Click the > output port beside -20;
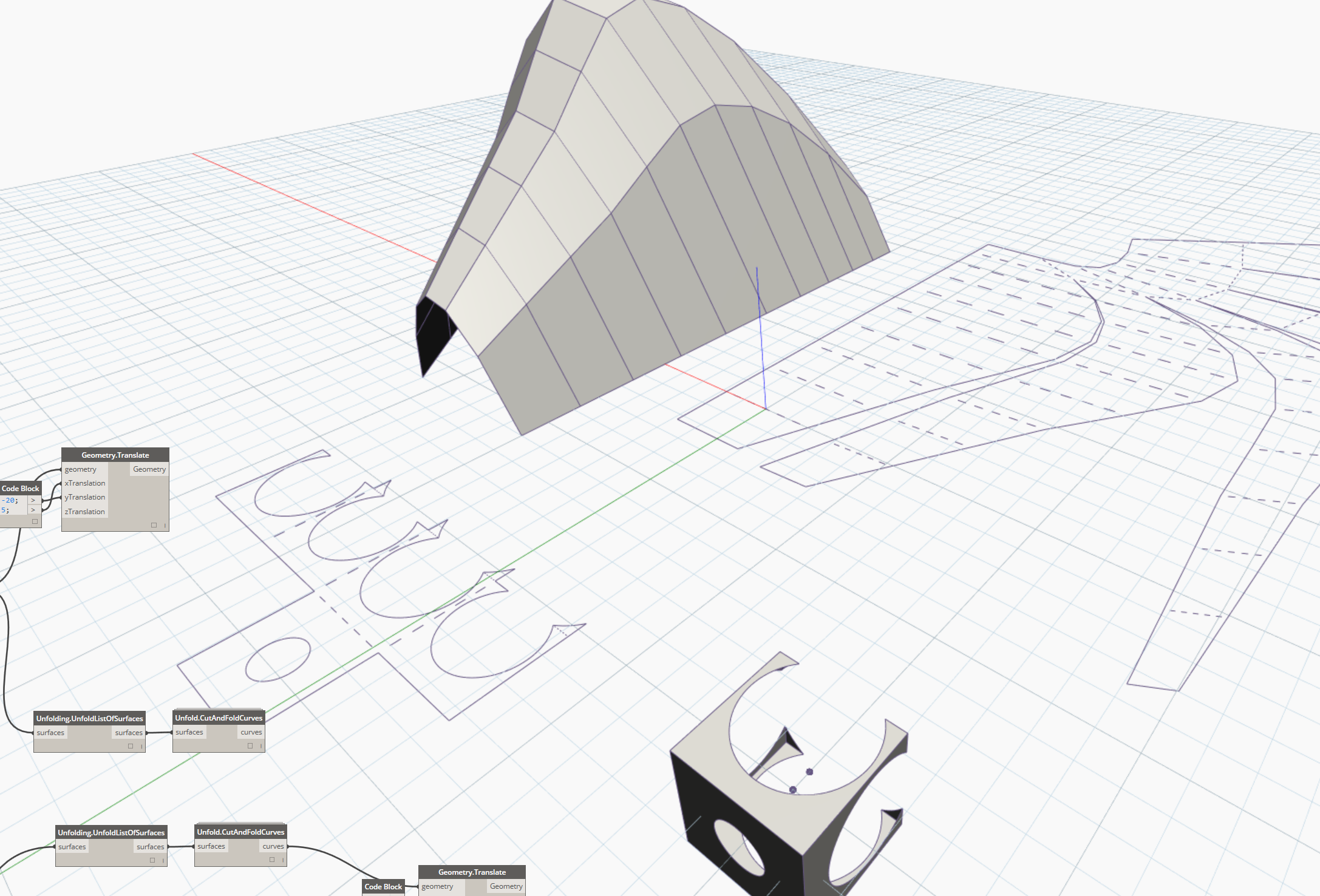Image resolution: width=1320 pixels, height=896 pixels. (x=34, y=500)
